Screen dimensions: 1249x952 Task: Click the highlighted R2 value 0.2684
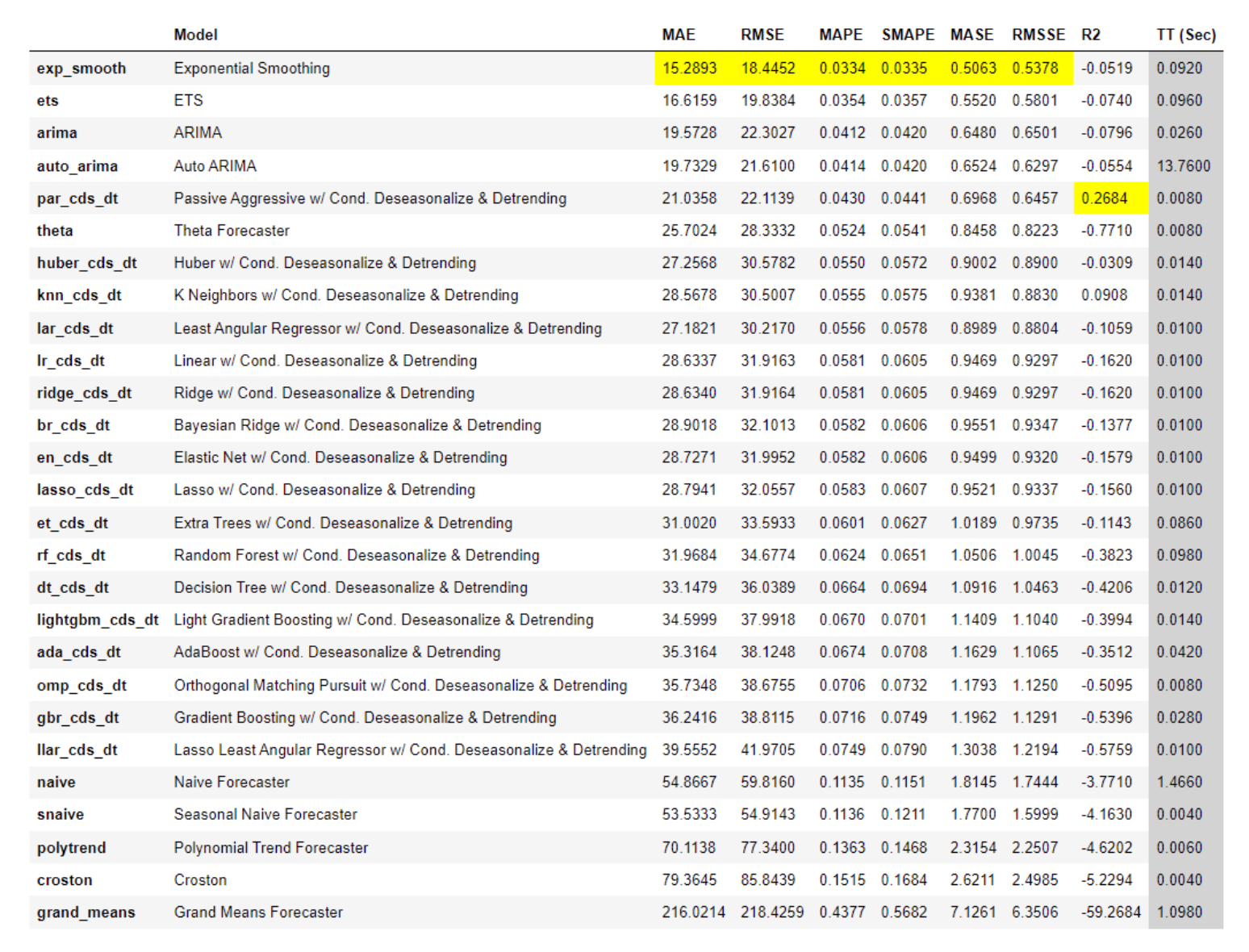pyautogui.click(x=1104, y=198)
